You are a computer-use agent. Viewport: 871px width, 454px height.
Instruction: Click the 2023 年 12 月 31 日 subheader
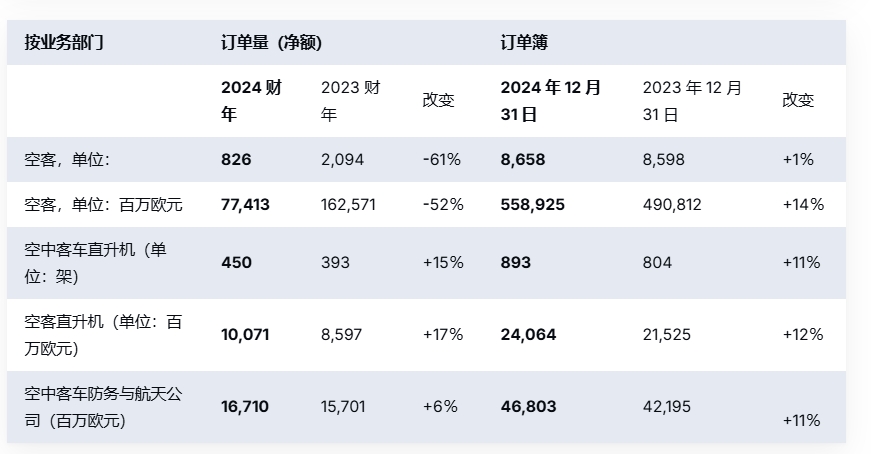[x=692, y=100]
